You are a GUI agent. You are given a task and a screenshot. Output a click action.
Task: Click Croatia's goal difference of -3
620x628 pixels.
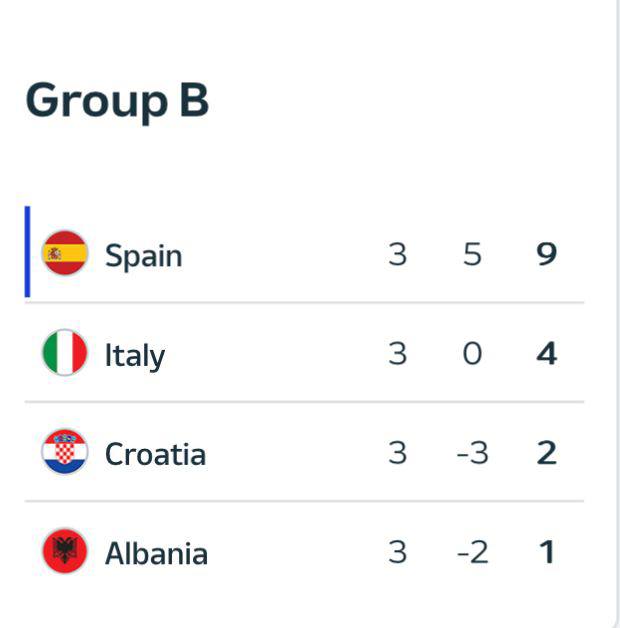tap(472, 453)
